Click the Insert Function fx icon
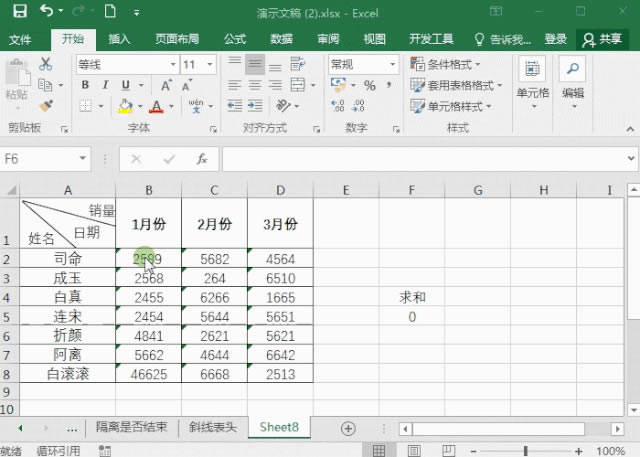The width and height of the screenshot is (640, 457). click(x=201, y=159)
